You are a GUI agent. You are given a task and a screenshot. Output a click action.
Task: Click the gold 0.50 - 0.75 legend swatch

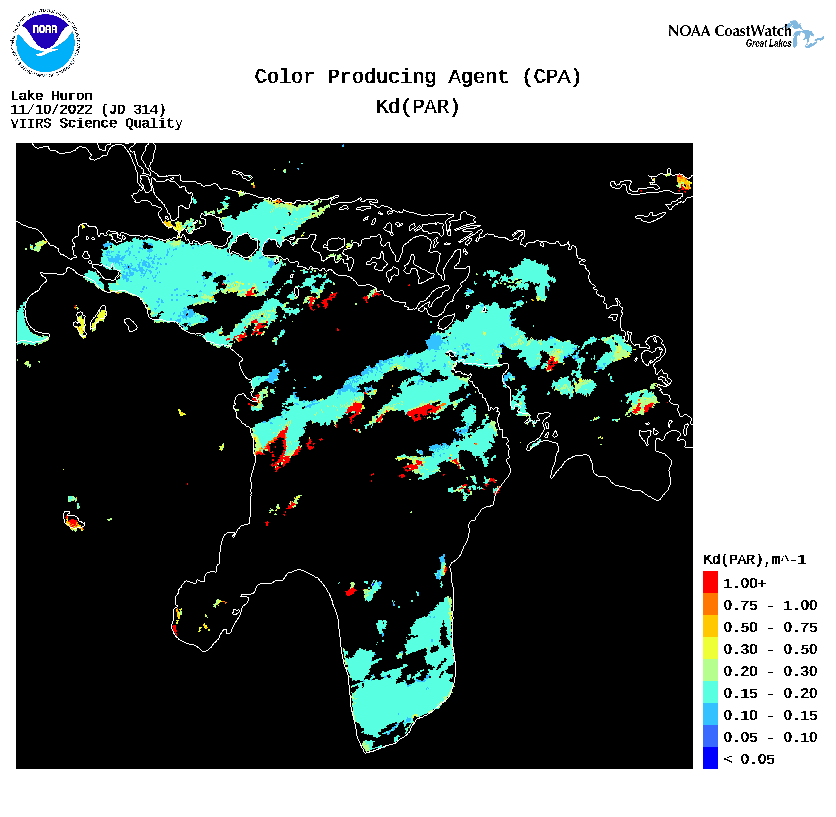710,626
